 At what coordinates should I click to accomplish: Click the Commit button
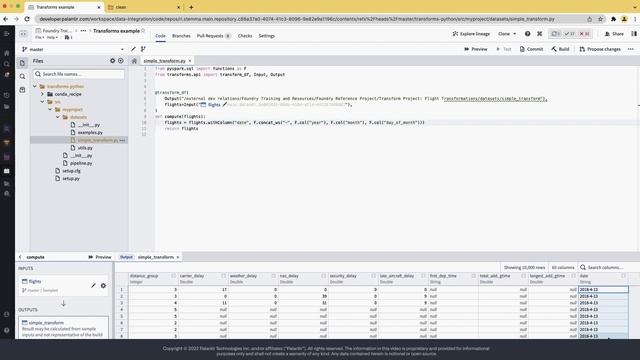531,49
